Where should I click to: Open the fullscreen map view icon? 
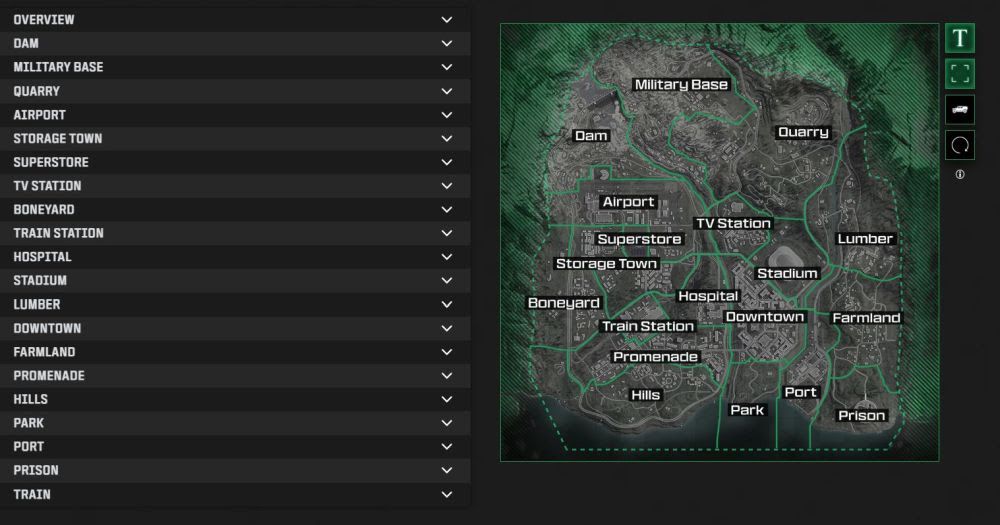[x=960, y=74]
